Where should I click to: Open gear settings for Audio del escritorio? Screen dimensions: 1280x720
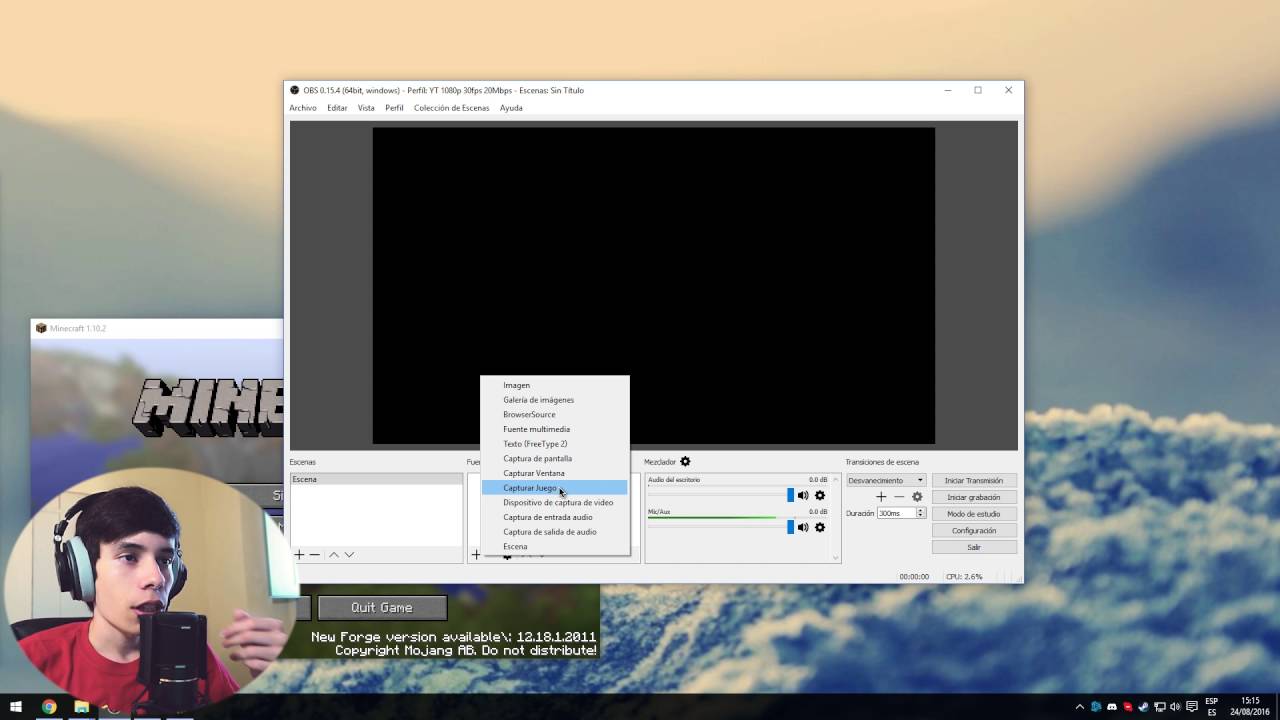[x=820, y=495]
